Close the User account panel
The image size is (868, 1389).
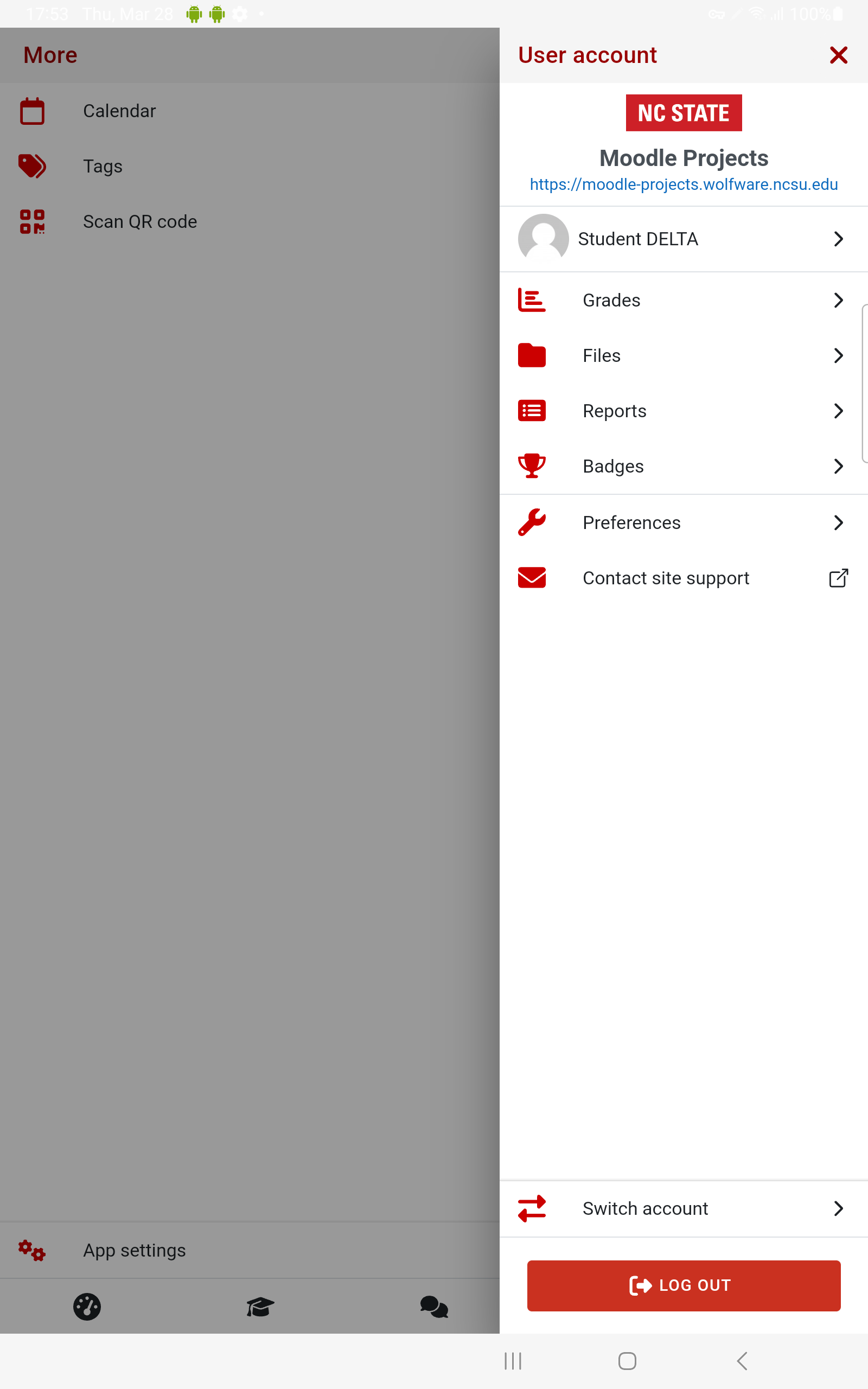pyautogui.click(x=838, y=55)
